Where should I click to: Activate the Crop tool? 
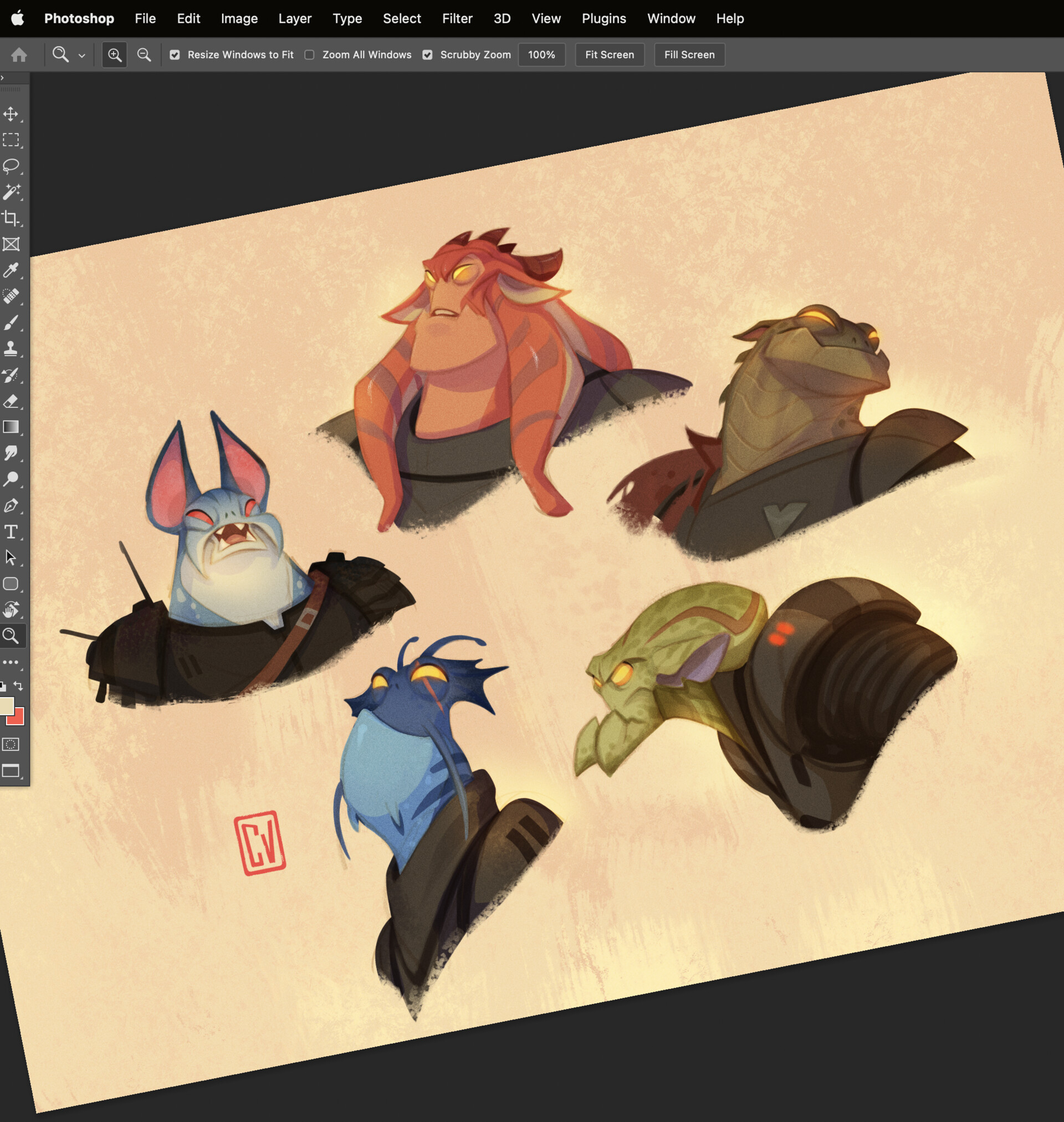click(11, 218)
